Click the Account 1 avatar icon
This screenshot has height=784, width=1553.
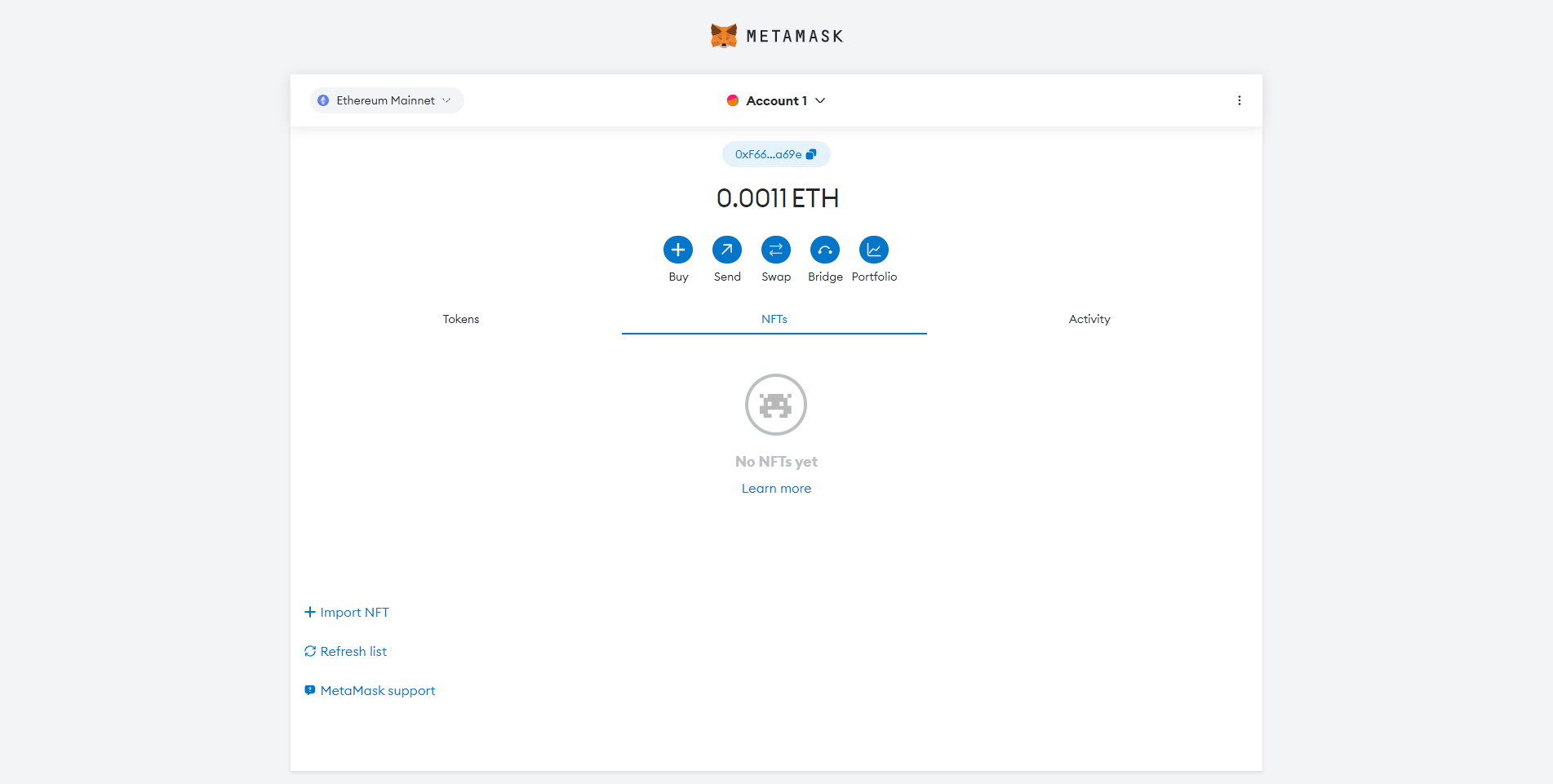pos(733,100)
